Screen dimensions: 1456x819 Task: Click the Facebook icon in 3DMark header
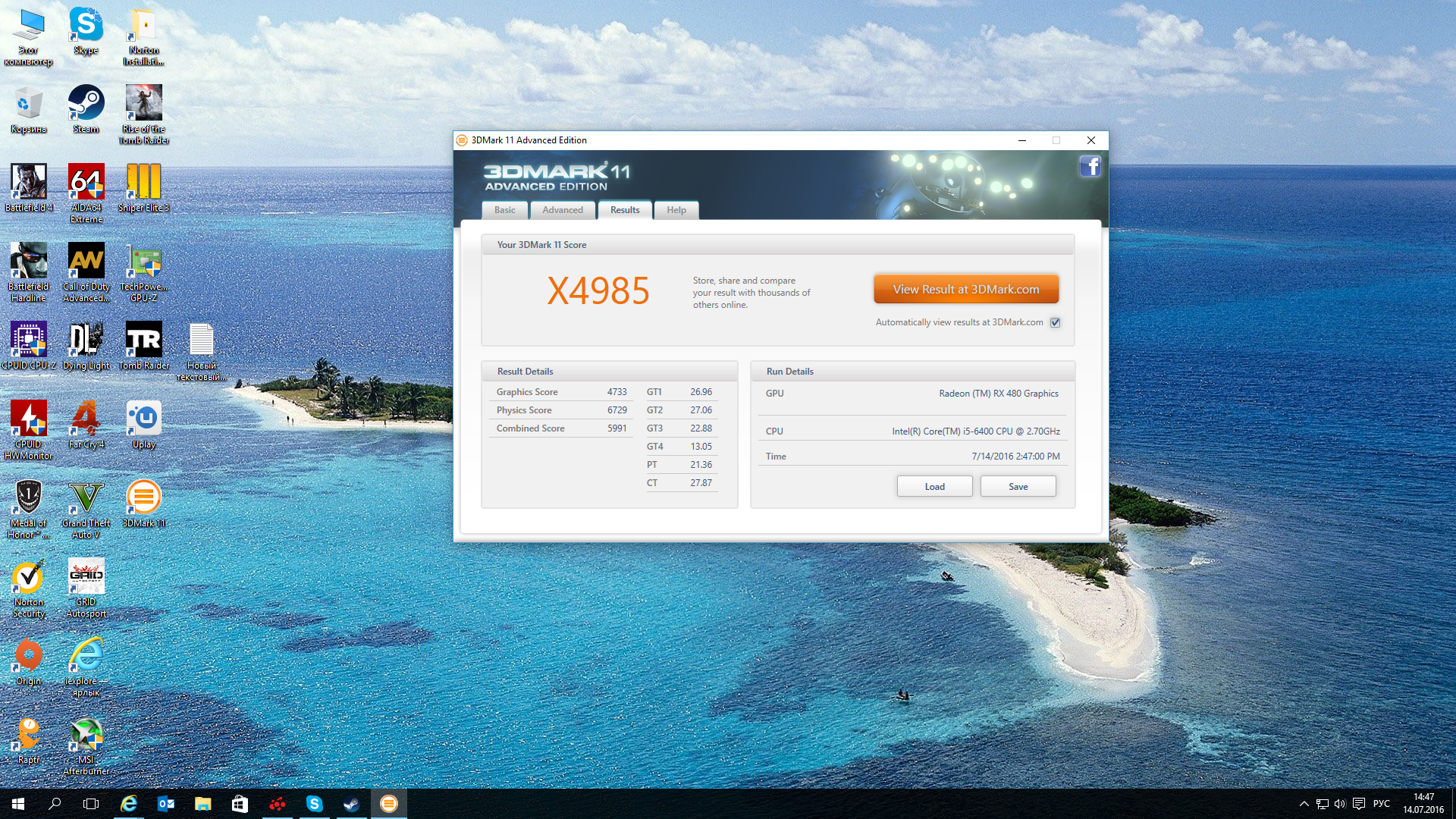[x=1090, y=166]
